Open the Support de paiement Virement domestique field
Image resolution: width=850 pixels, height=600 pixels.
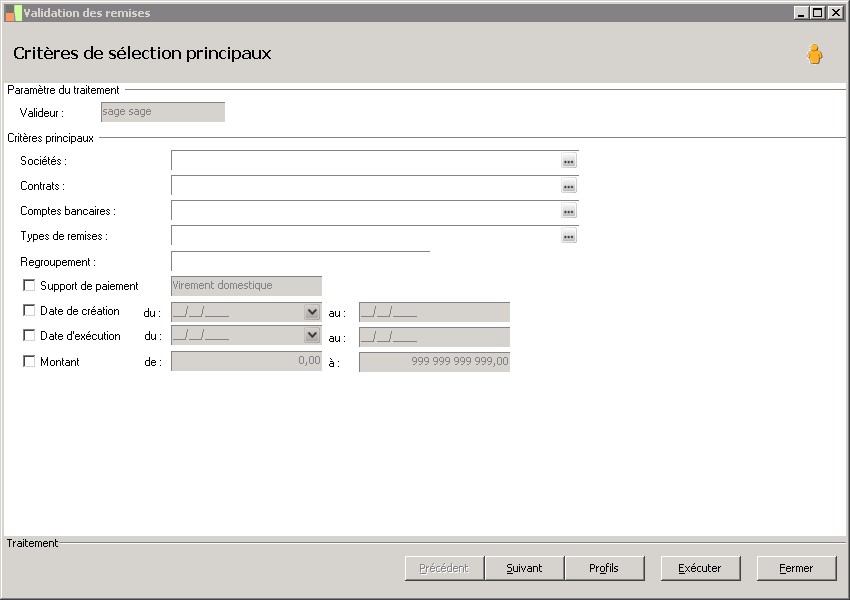pos(246,286)
